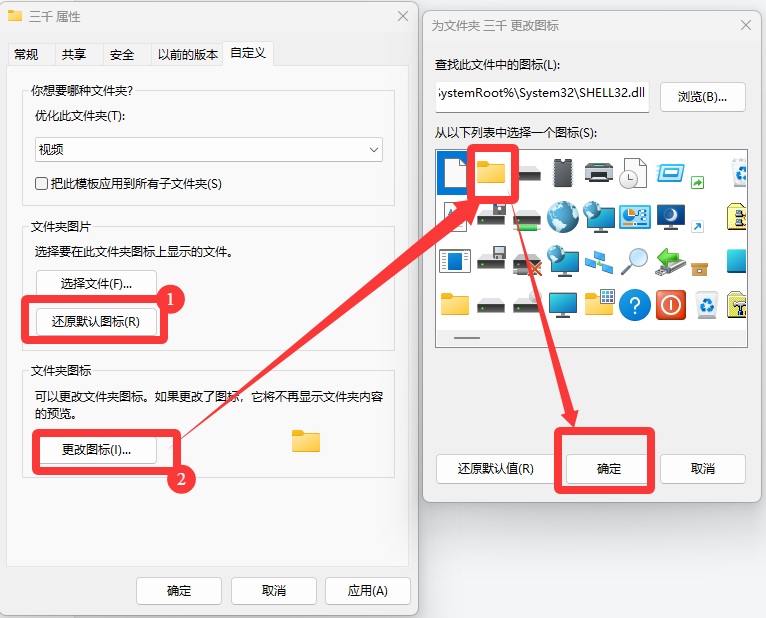
Task: Select the red power button icon
Action: click(x=670, y=304)
